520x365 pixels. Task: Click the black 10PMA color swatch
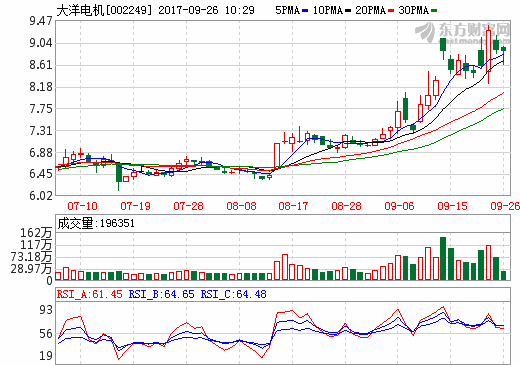click(348, 11)
